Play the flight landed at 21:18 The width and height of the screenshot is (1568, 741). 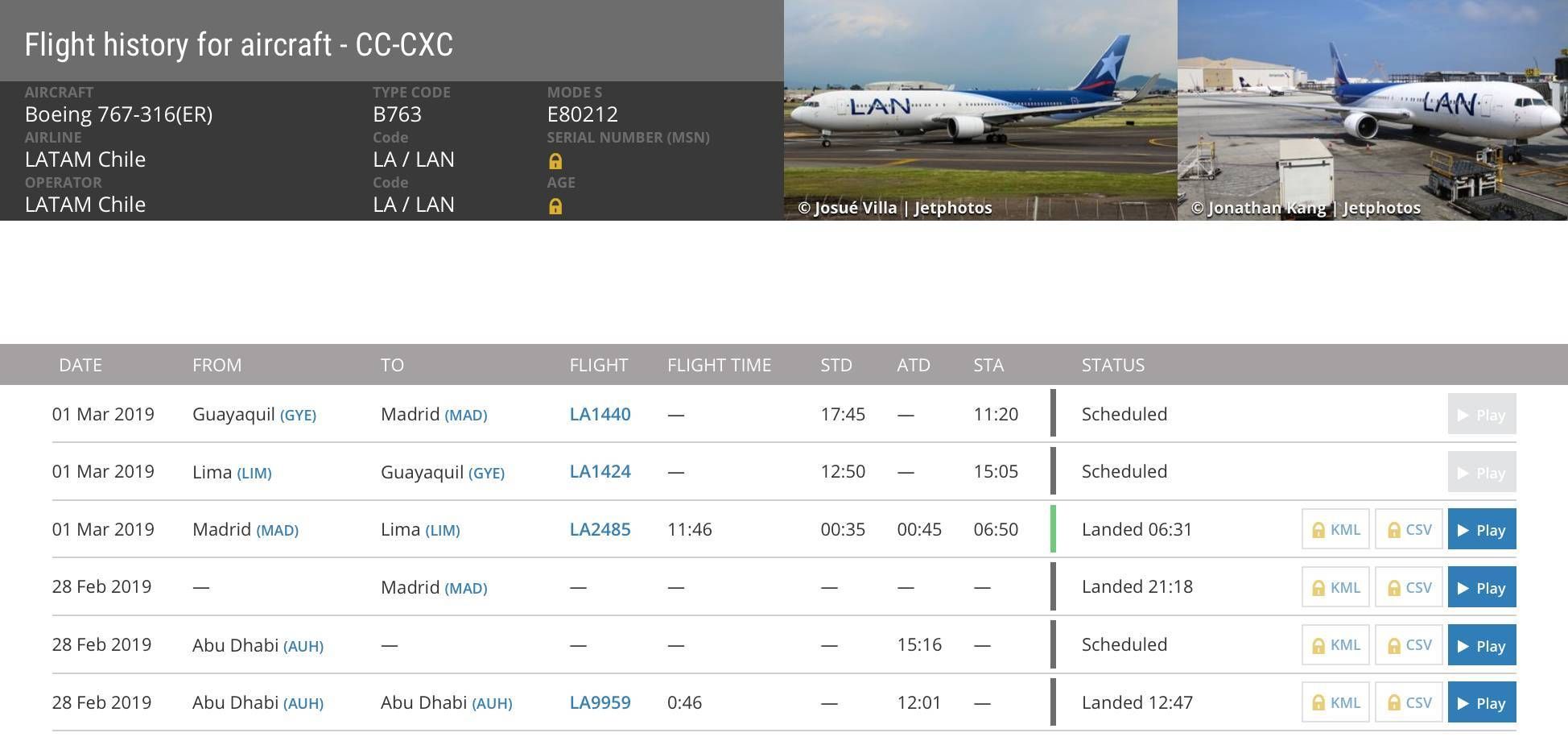point(1482,587)
